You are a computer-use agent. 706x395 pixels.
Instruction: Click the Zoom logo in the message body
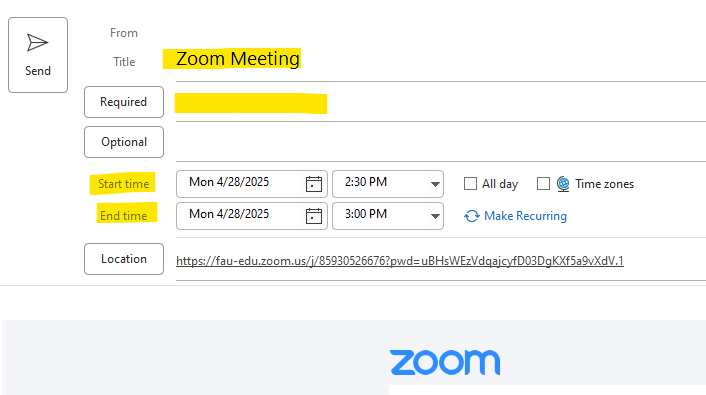445,362
